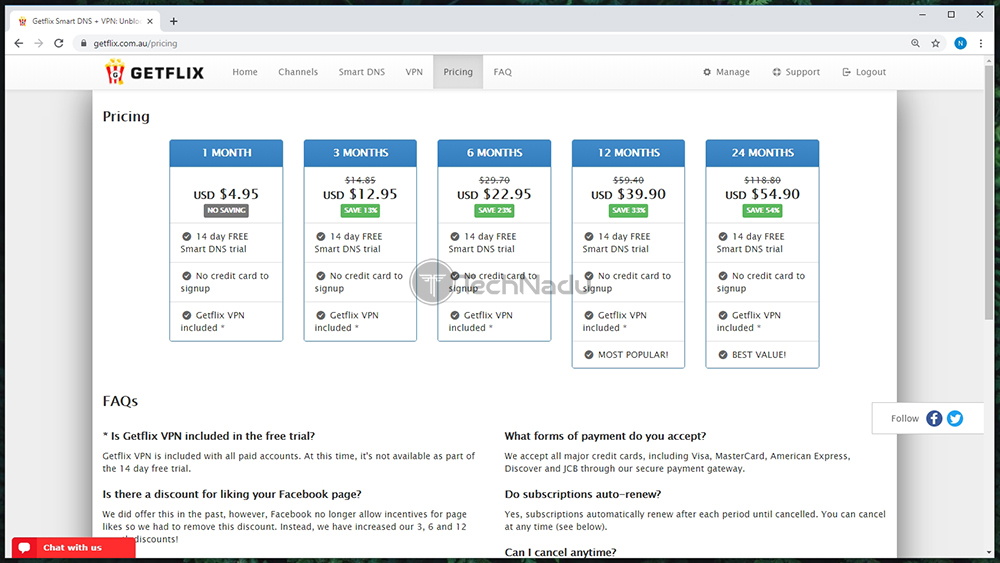
Task: Click the FAQs heading
Action: [121, 401]
